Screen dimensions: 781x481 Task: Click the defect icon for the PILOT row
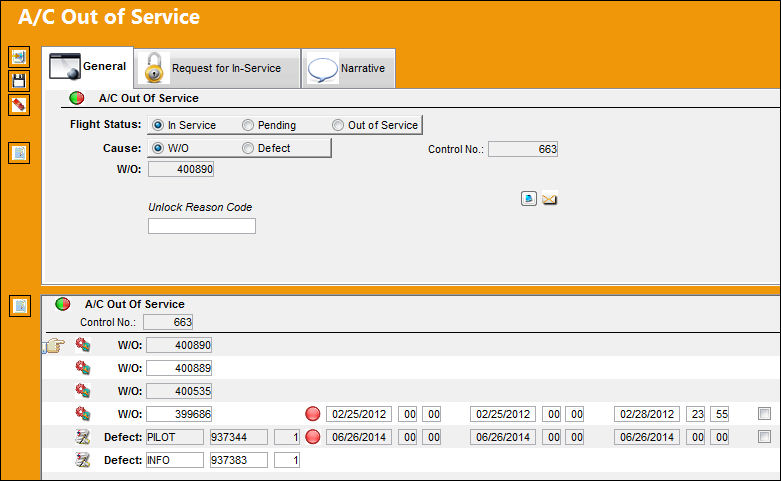(83, 437)
